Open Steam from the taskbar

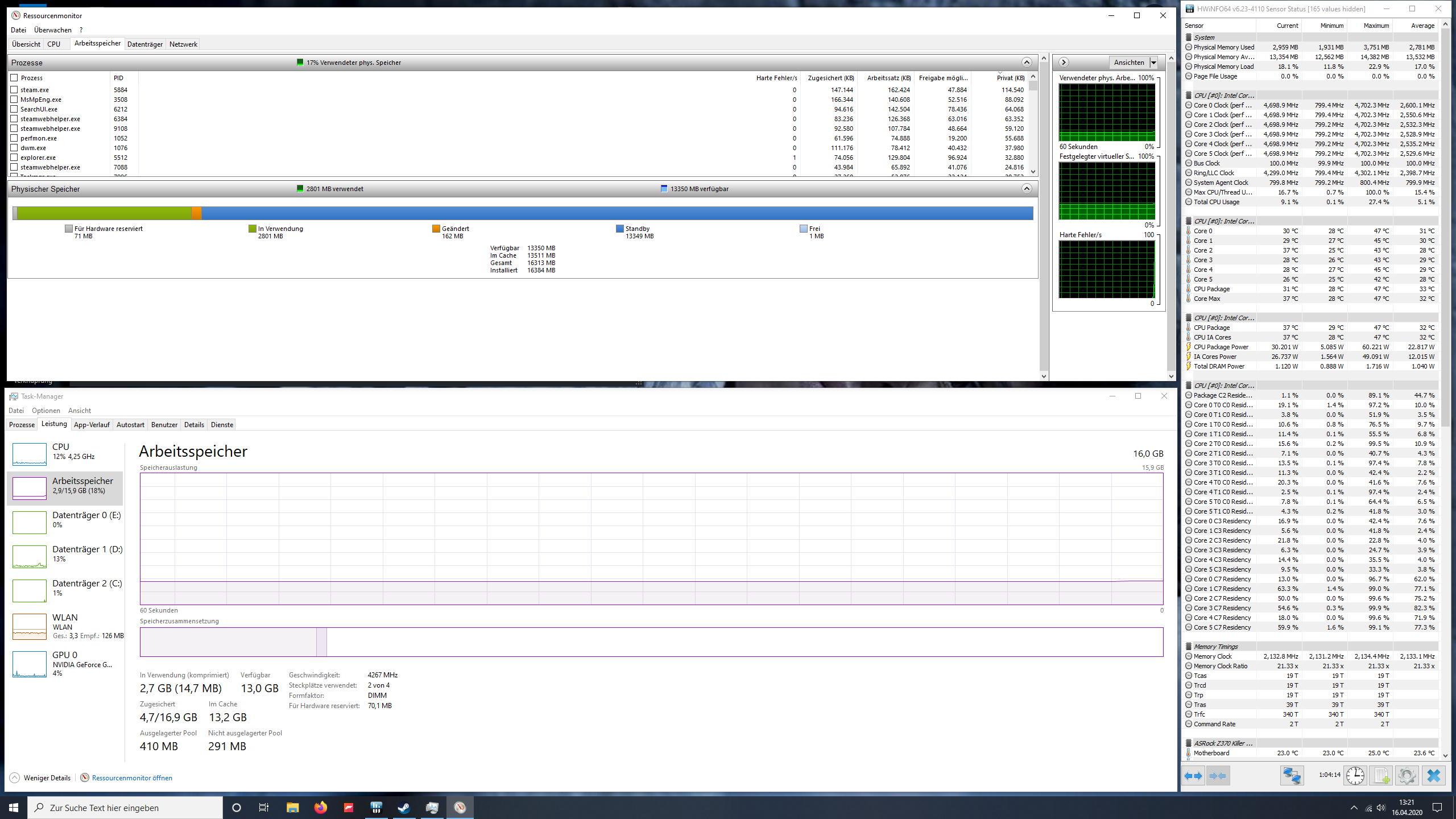[x=404, y=808]
